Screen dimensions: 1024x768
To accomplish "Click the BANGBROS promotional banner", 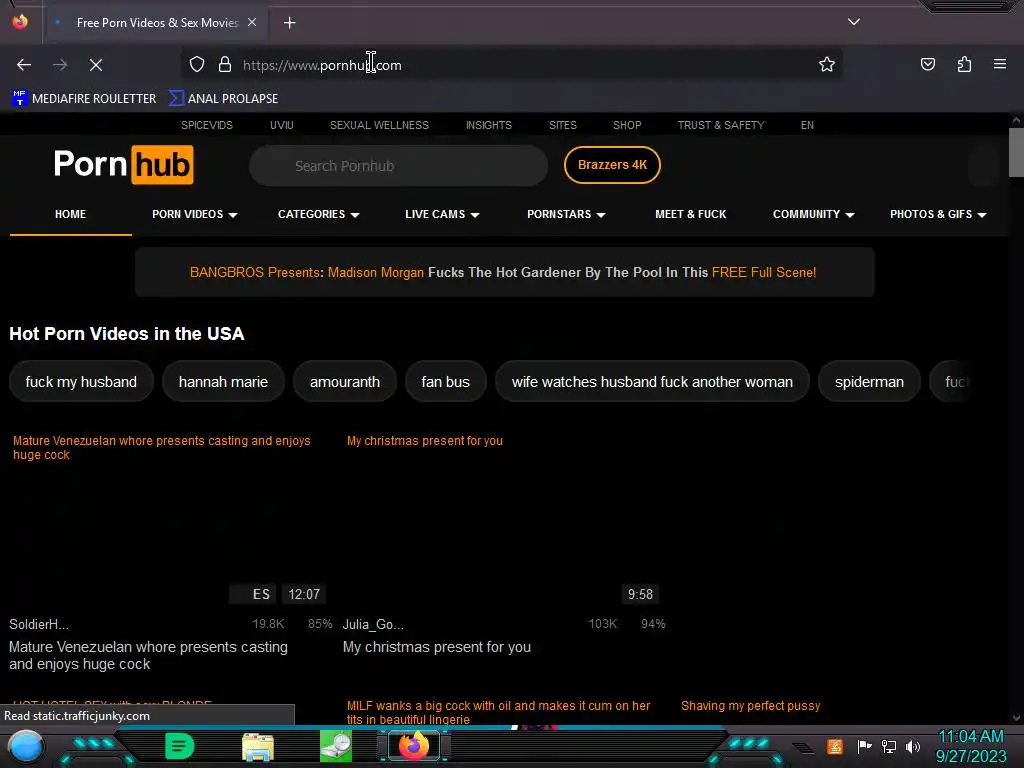I will tap(504, 272).
